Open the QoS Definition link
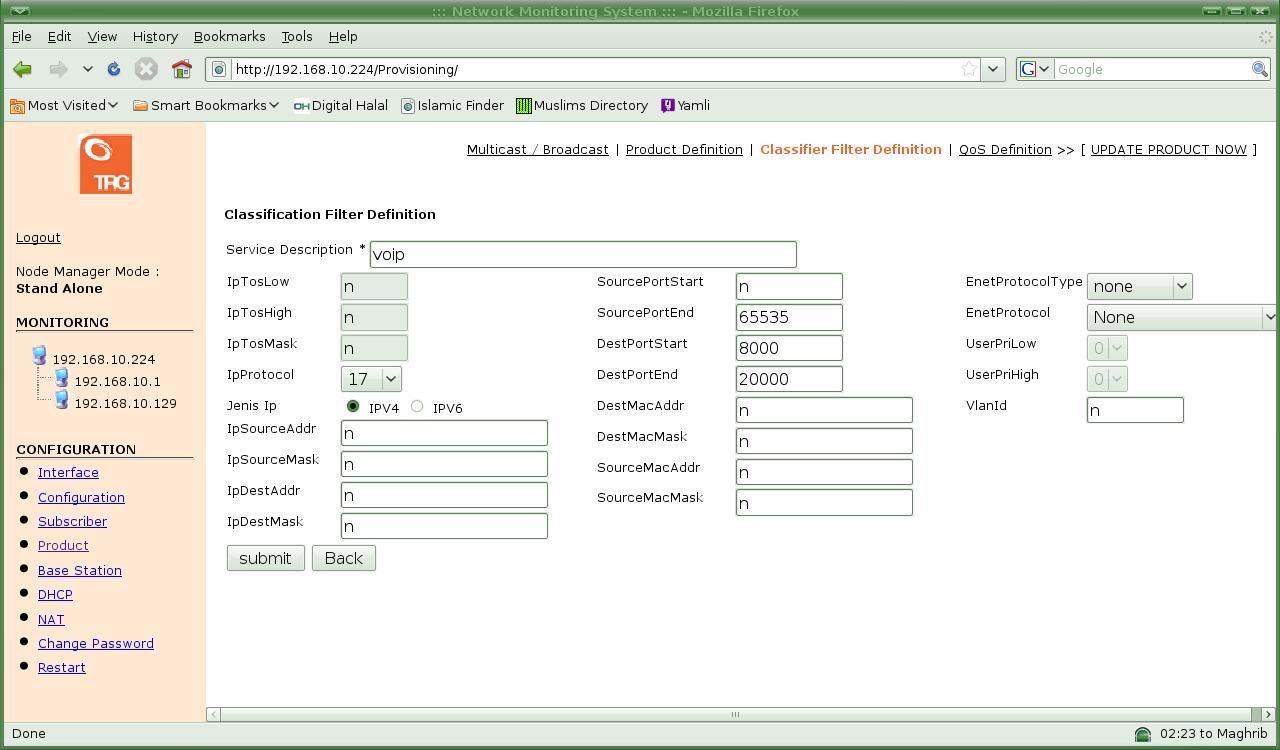This screenshot has height=750, width=1280. (x=1004, y=149)
